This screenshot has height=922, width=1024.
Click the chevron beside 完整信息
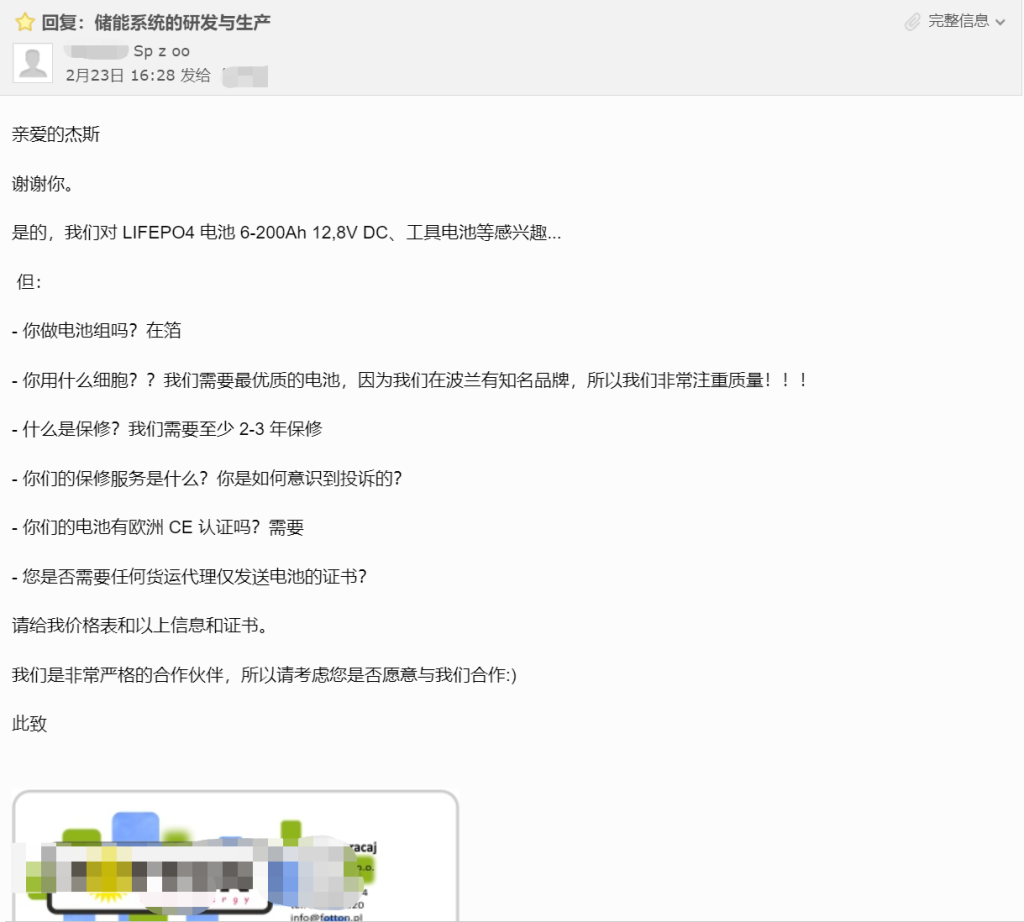[x=1000, y=22]
